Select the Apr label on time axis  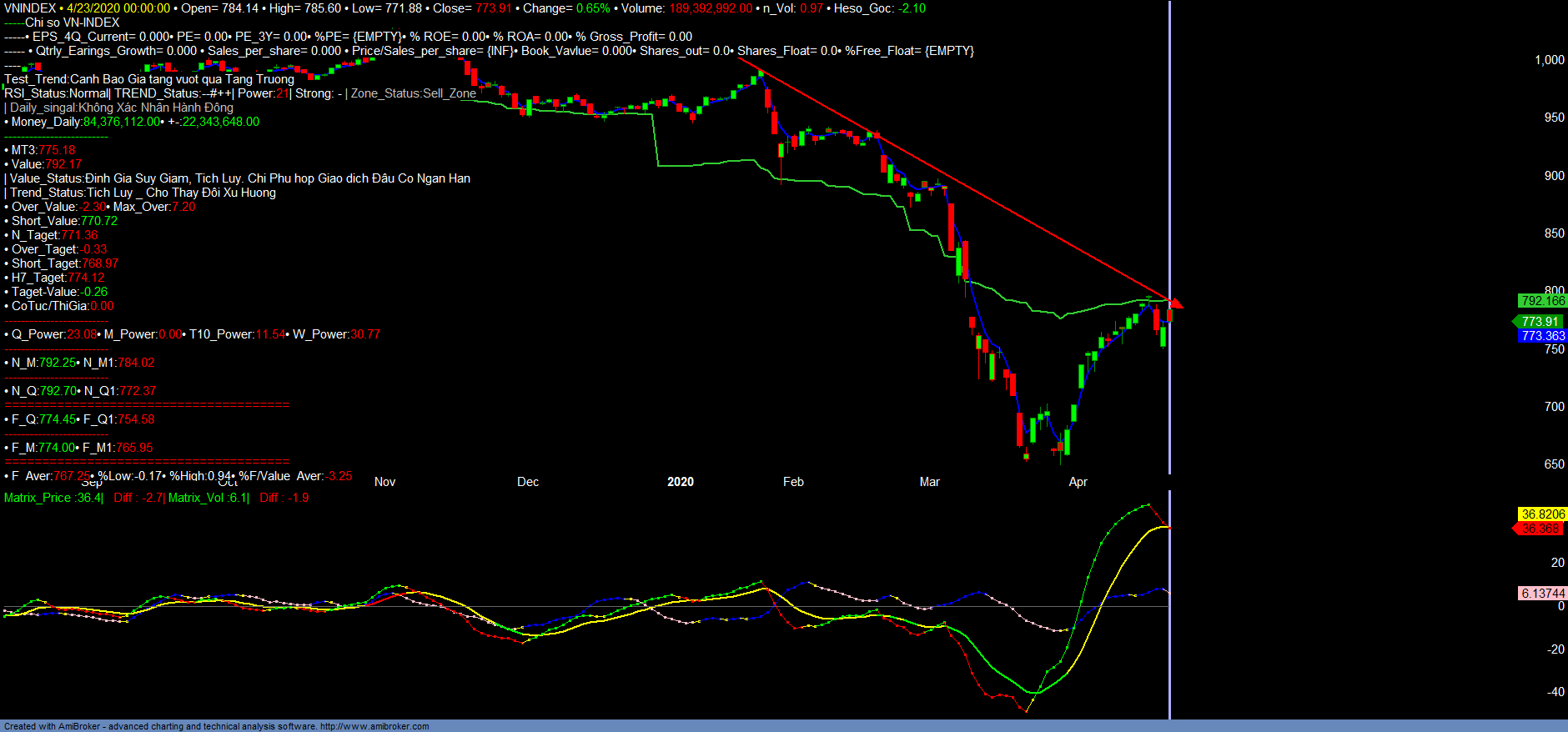[x=1078, y=482]
